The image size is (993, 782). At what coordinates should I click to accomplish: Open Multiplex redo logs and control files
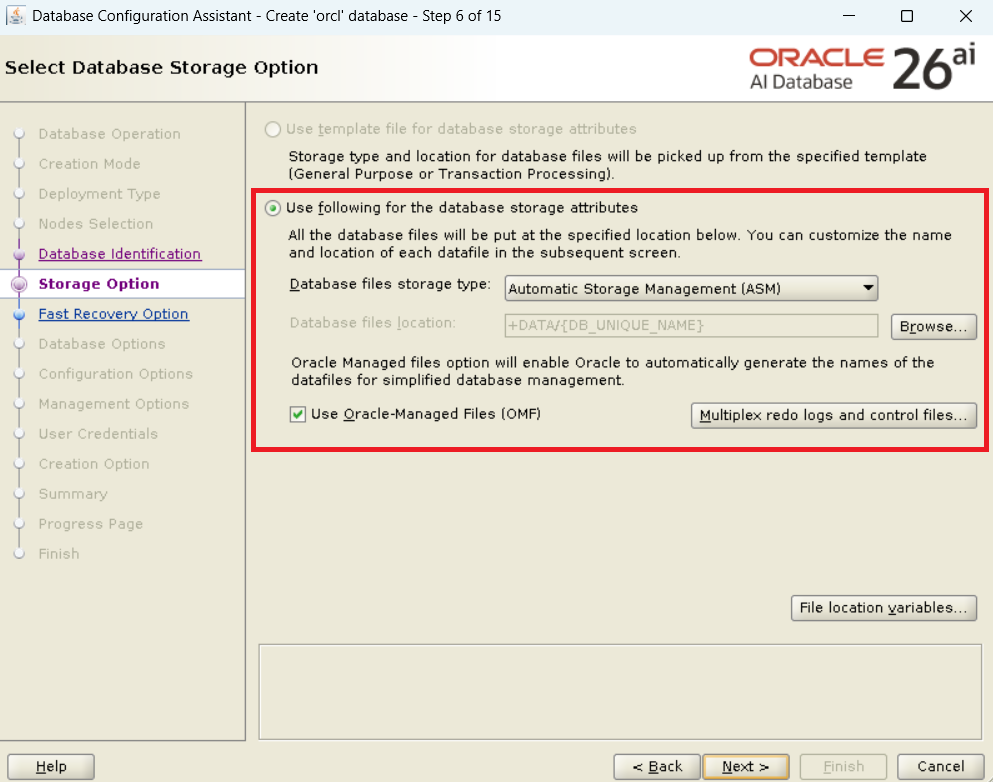[x=834, y=415]
